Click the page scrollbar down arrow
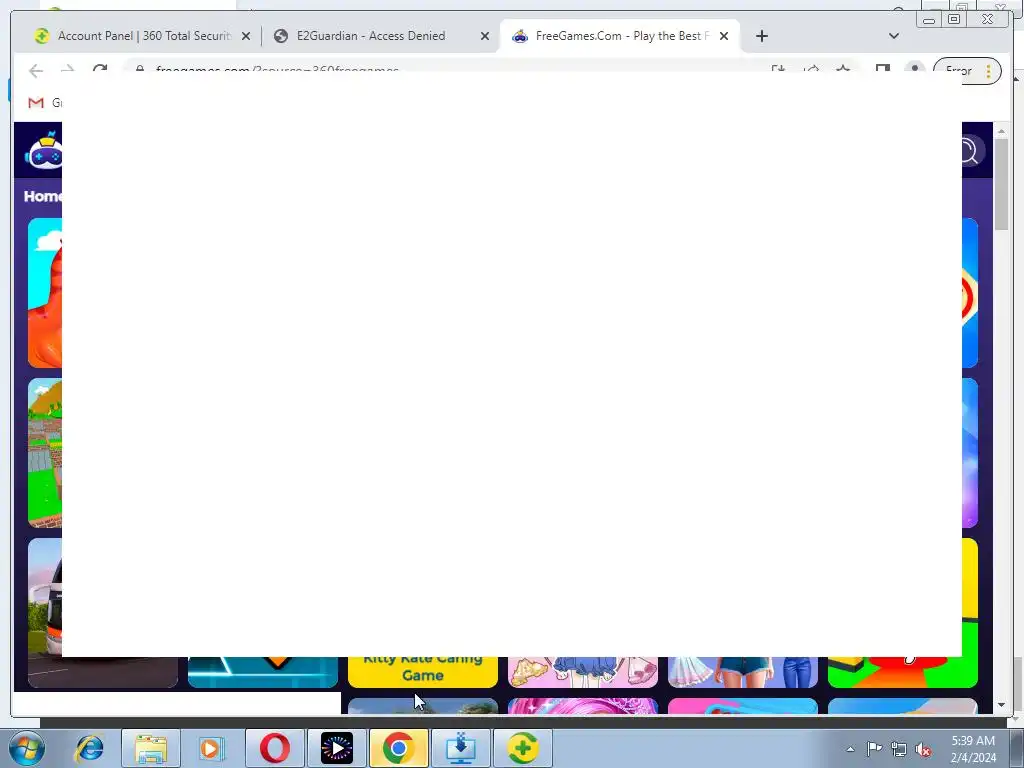The image size is (1024, 768). point(1001,705)
